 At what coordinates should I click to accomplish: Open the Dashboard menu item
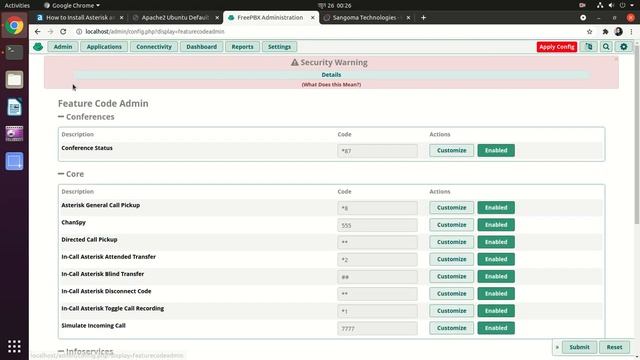(x=202, y=47)
